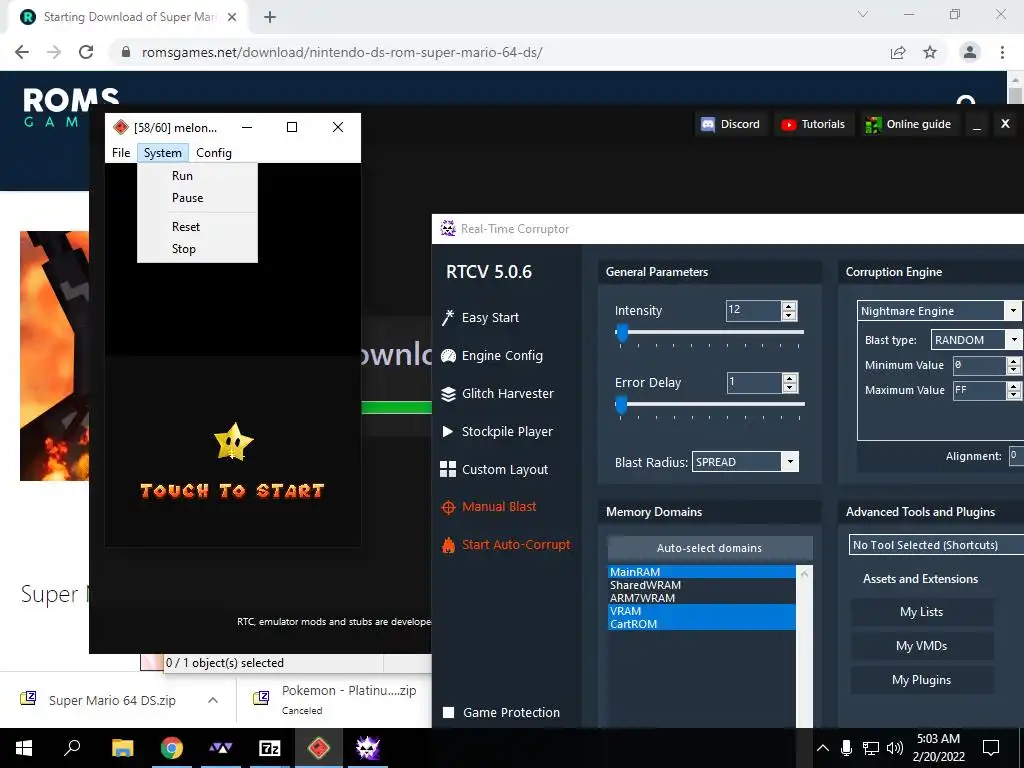Open Chrome profile avatar
Image resolution: width=1024 pixels, height=768 pixels.
970,52
